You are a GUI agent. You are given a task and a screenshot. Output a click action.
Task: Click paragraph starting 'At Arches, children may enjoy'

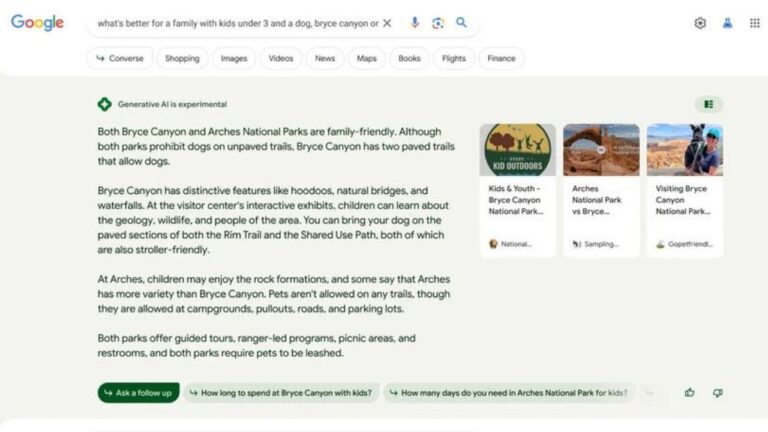tap(274, 294)
